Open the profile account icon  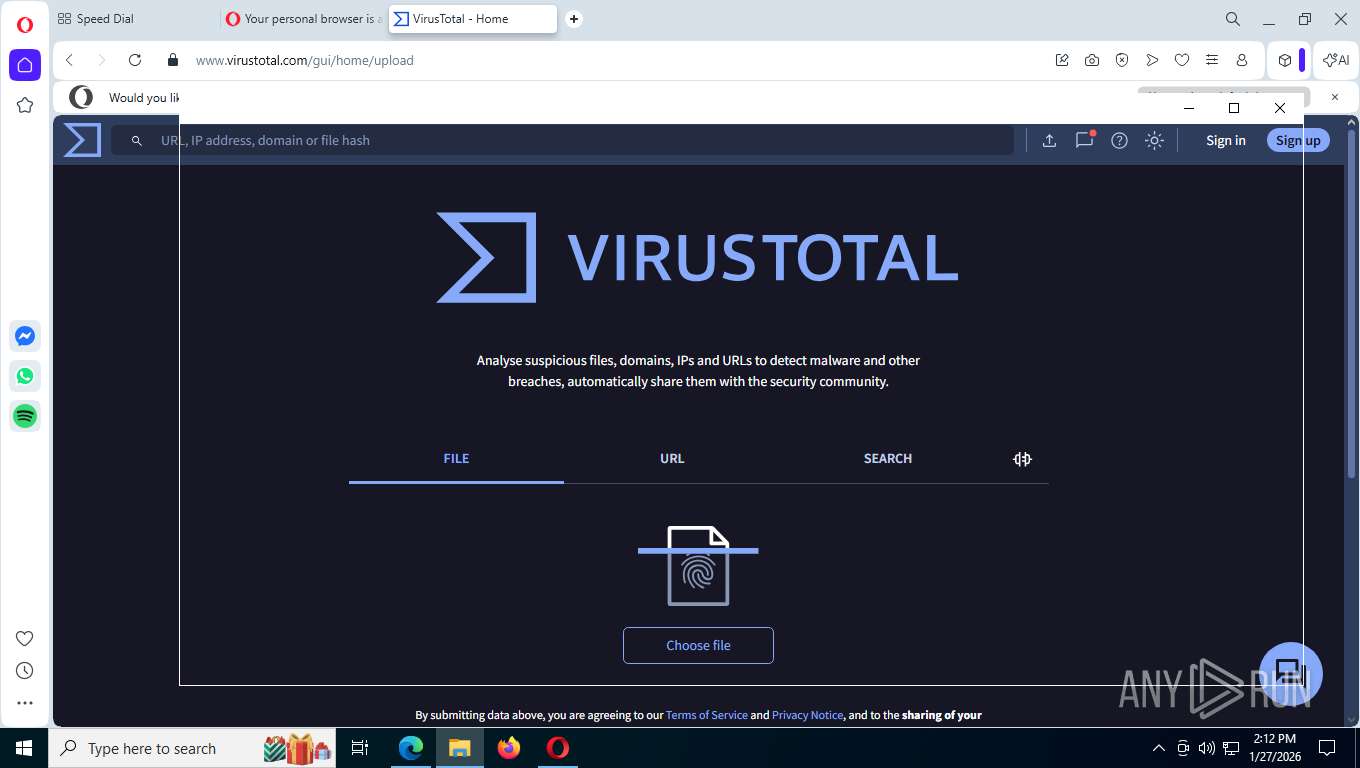(1242, 60)
